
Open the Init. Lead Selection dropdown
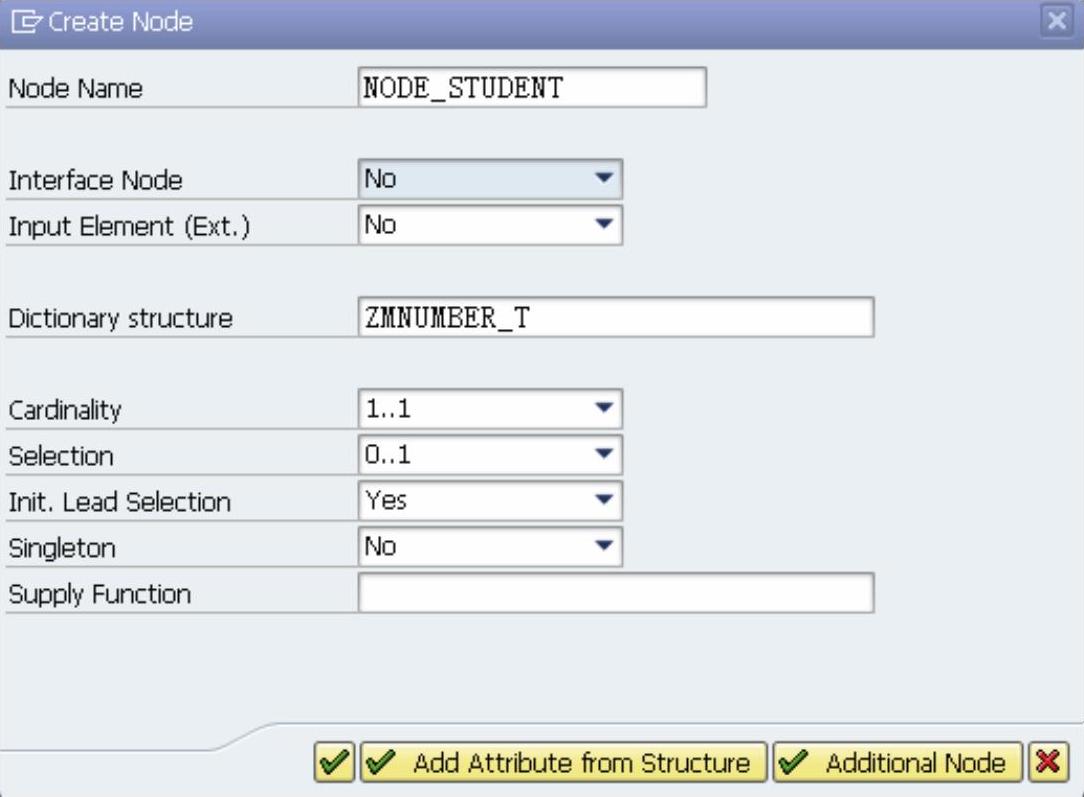[490, 500]
